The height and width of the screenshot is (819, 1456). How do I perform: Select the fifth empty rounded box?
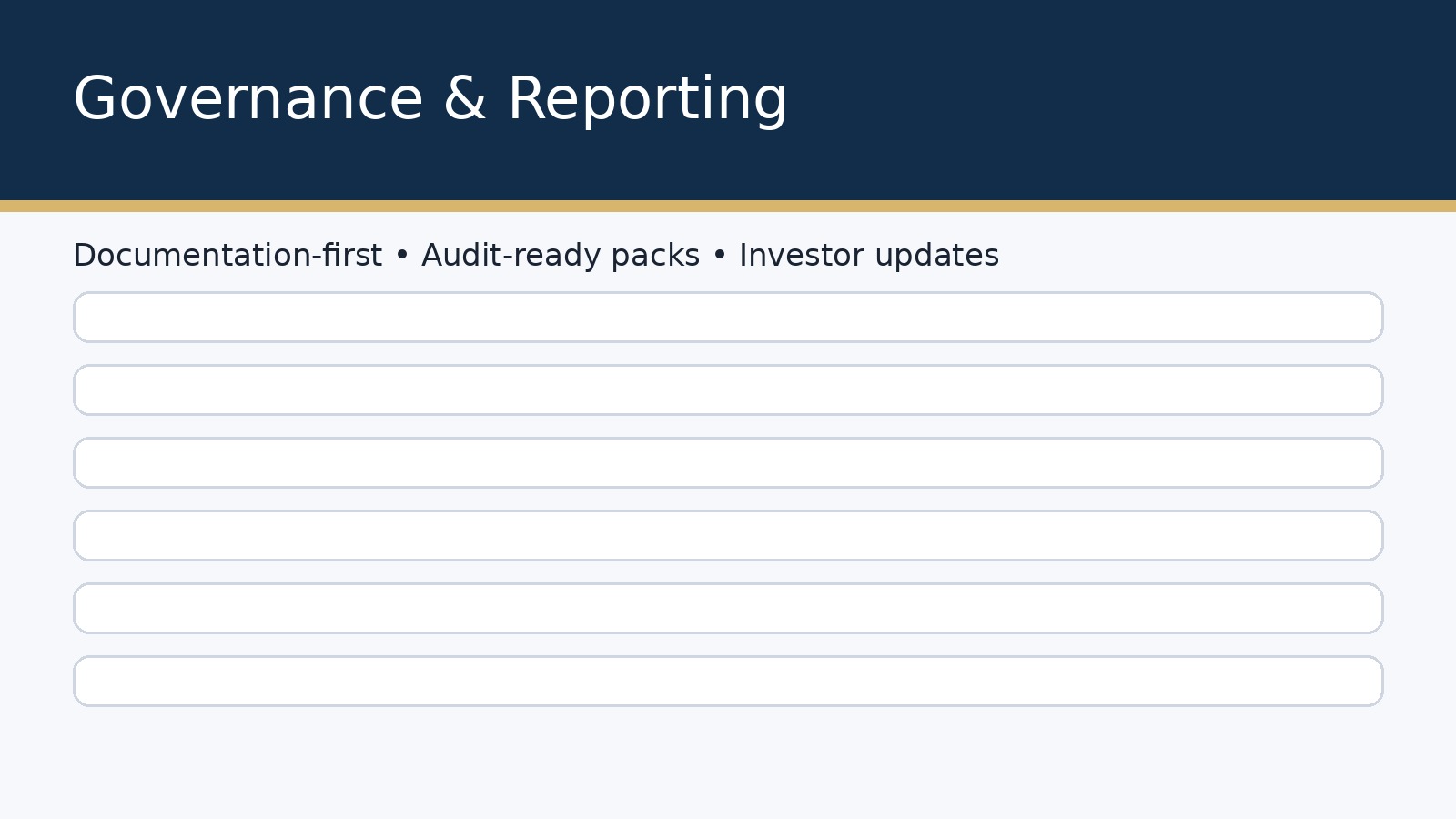(x=728, y=609)
